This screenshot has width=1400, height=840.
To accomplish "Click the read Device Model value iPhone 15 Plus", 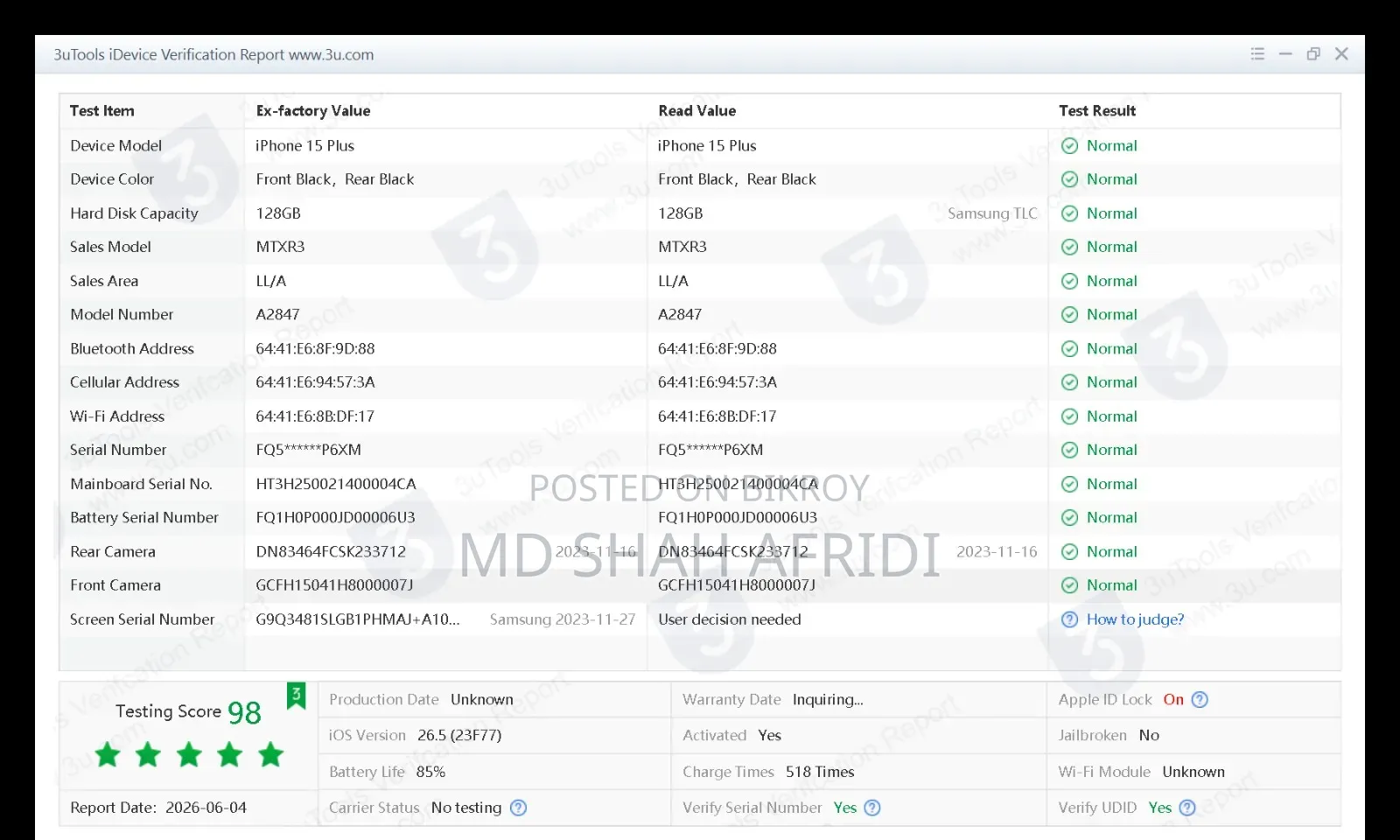I will [x=707, y=146].
